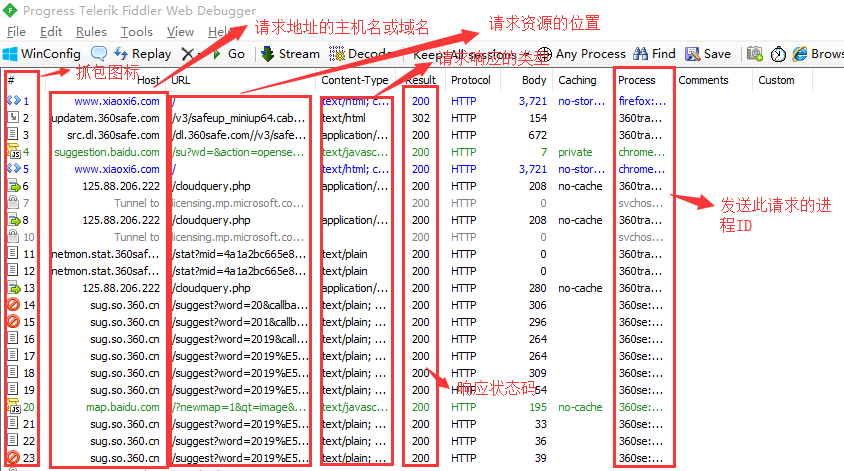Click the timer clock icon

(778, 54)
